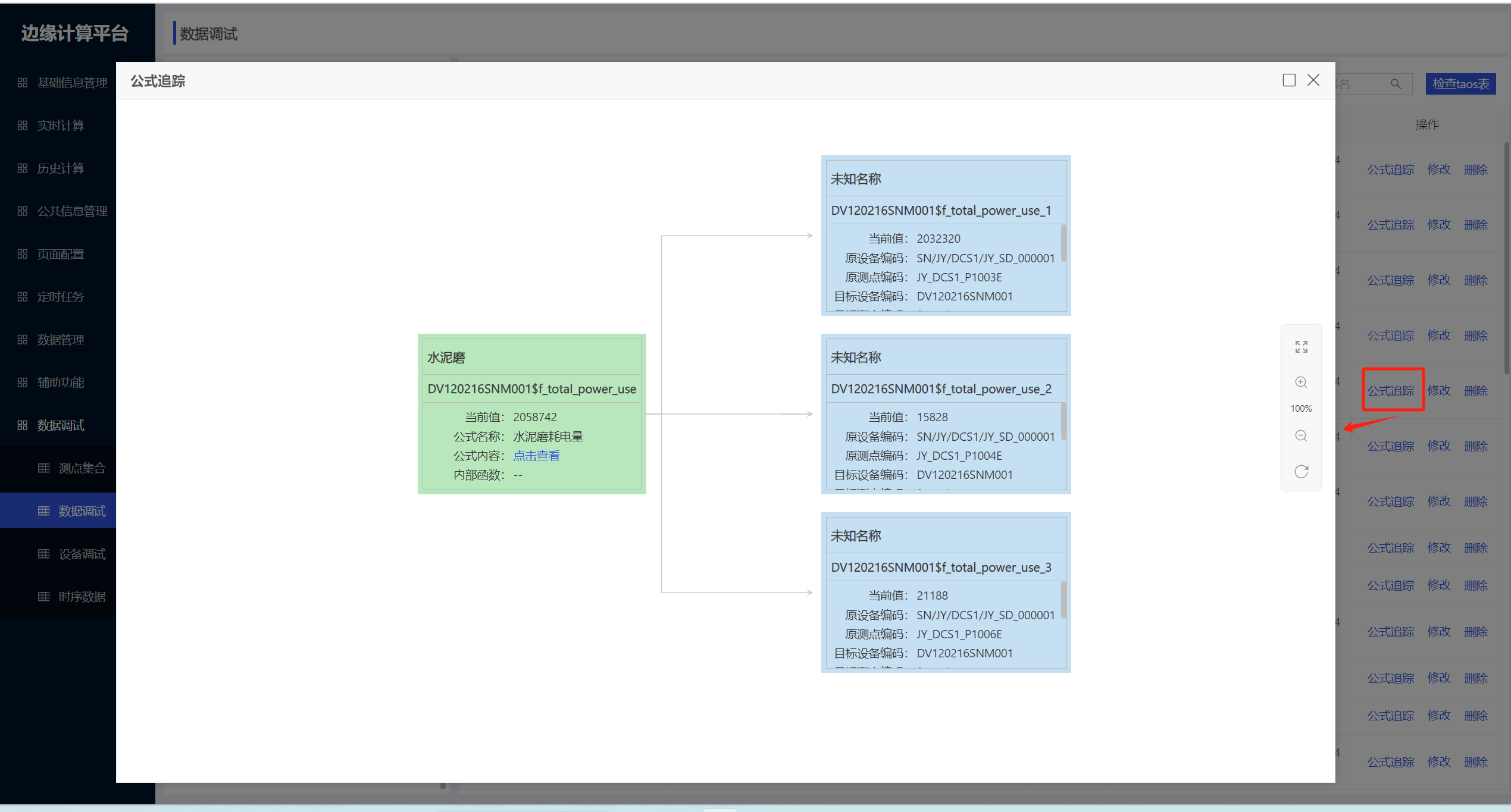Select the green 水泥磨 node title
Image resolution: width=1511 pixels, height=812 pixels.
(x=446, y=358)
